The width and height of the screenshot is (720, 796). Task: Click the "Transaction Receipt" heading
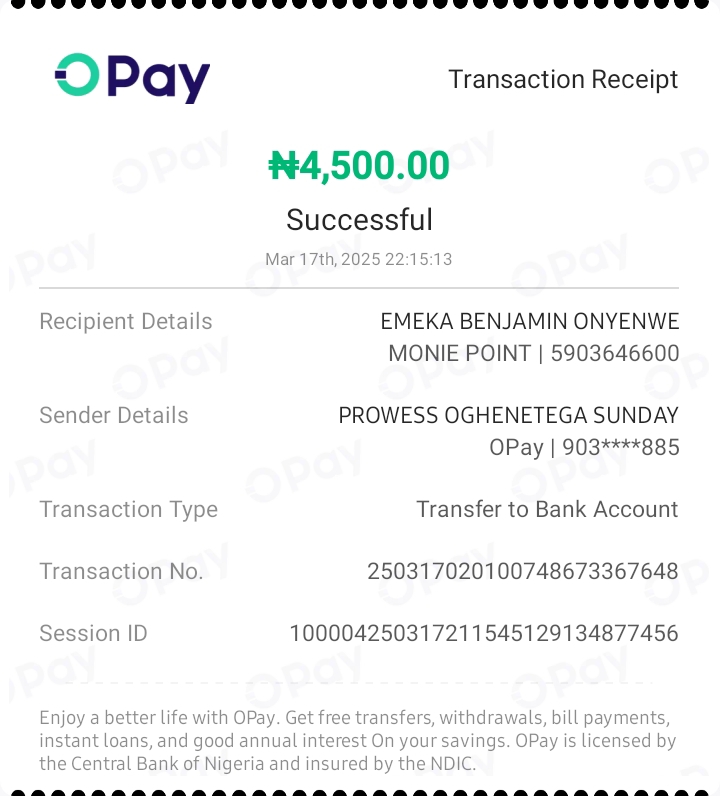click(563, 79)
